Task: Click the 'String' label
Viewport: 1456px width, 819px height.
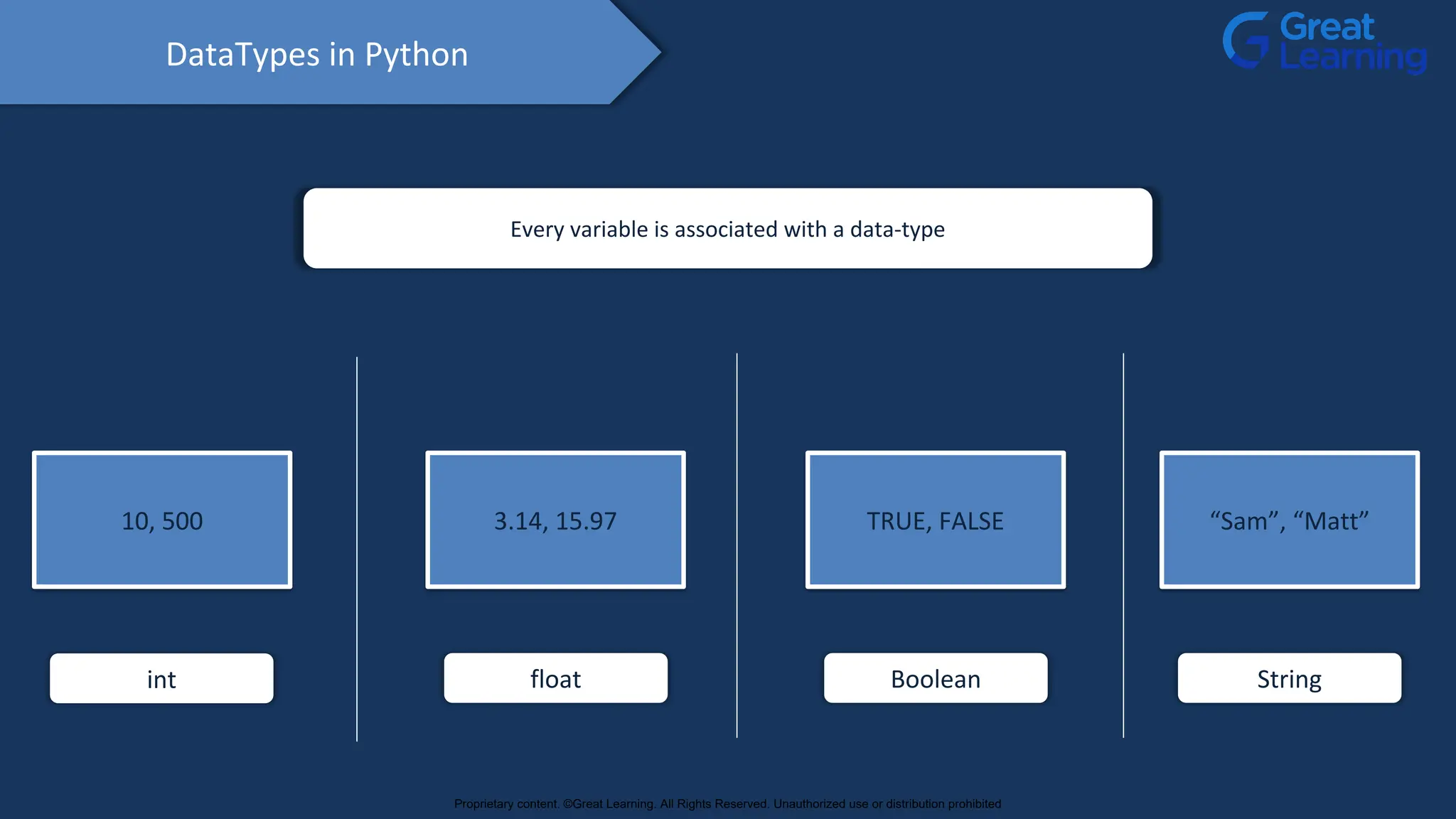Action: [x=1289, y=678]
